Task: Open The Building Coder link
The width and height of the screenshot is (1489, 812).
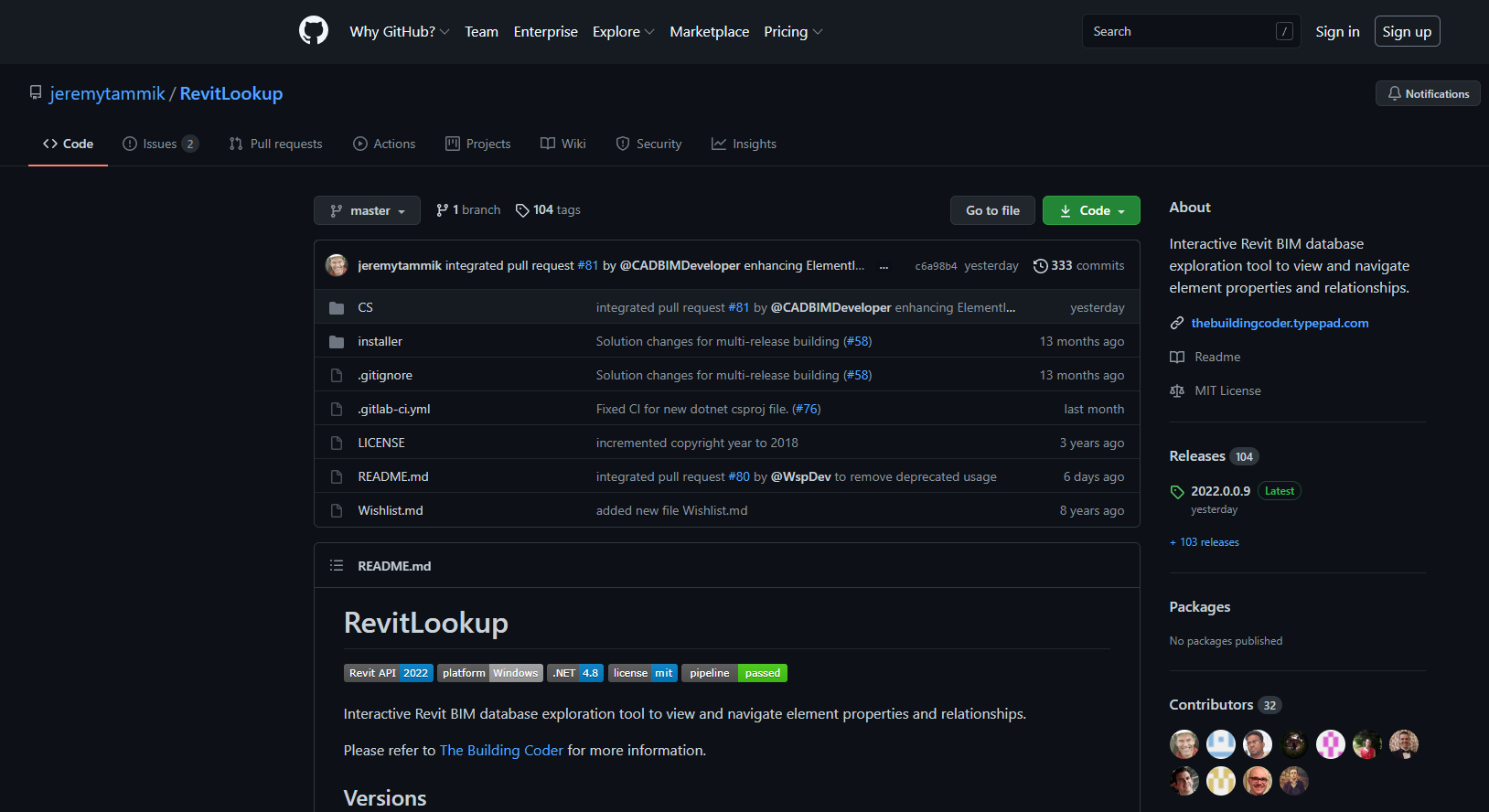Action: point(501,751)
